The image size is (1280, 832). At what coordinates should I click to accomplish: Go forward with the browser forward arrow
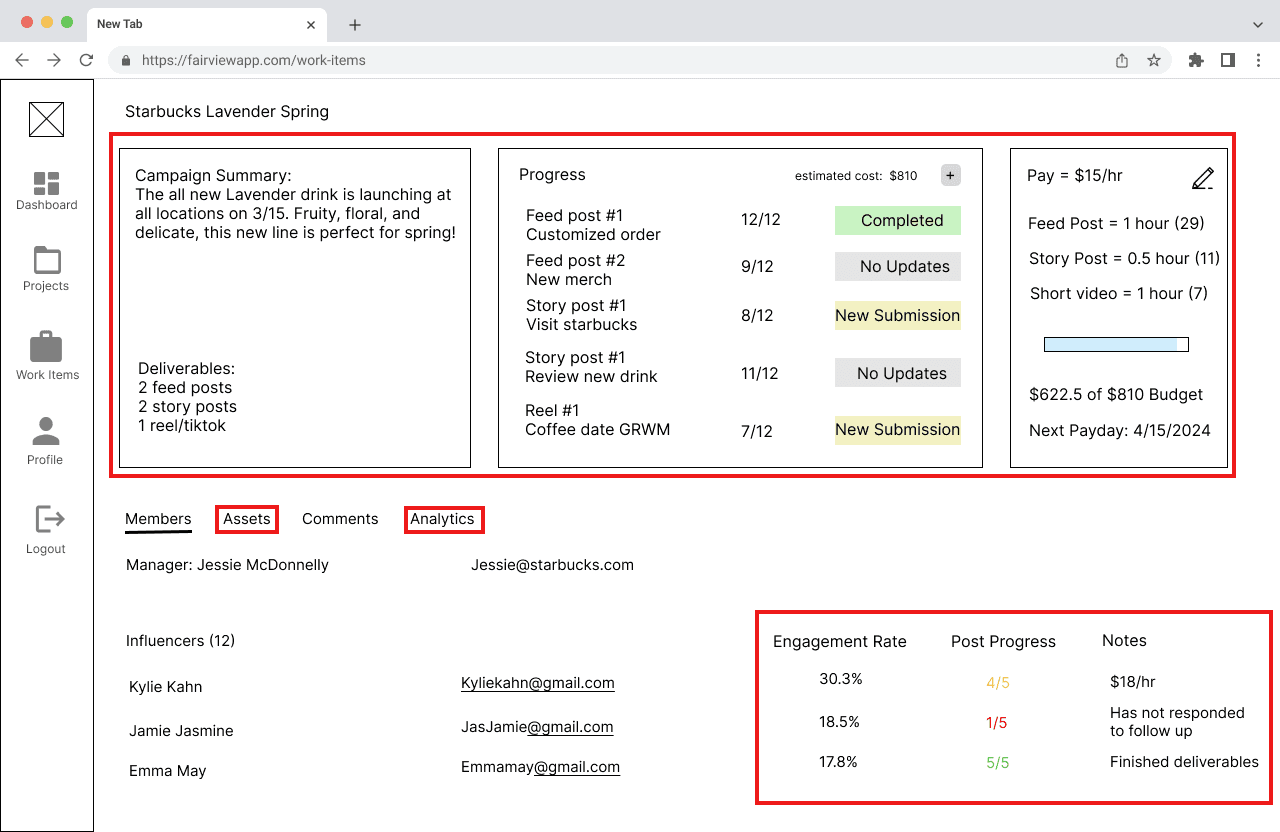tap(54, 60)
